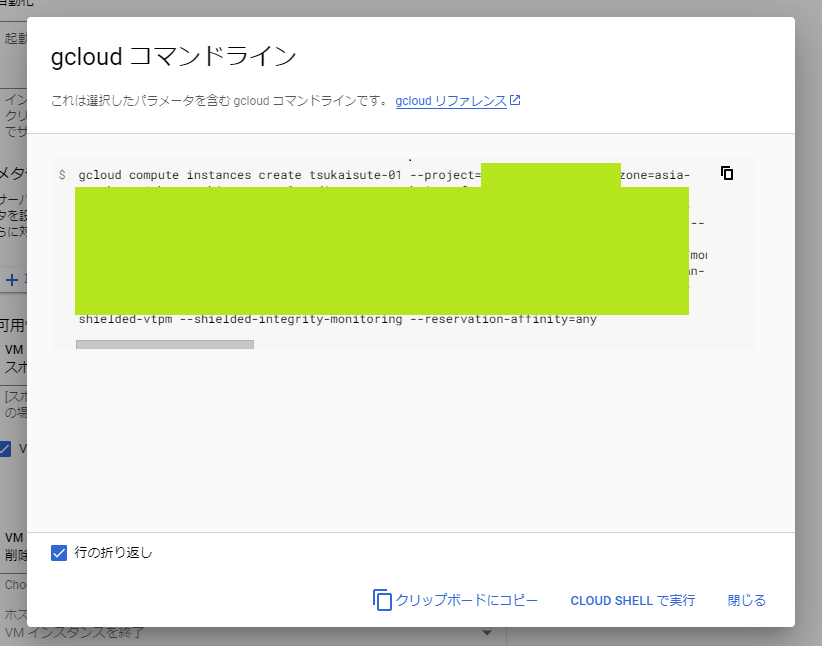Copy the command with the copy icon
Viewport: 822px width, 646px height.
727,173
